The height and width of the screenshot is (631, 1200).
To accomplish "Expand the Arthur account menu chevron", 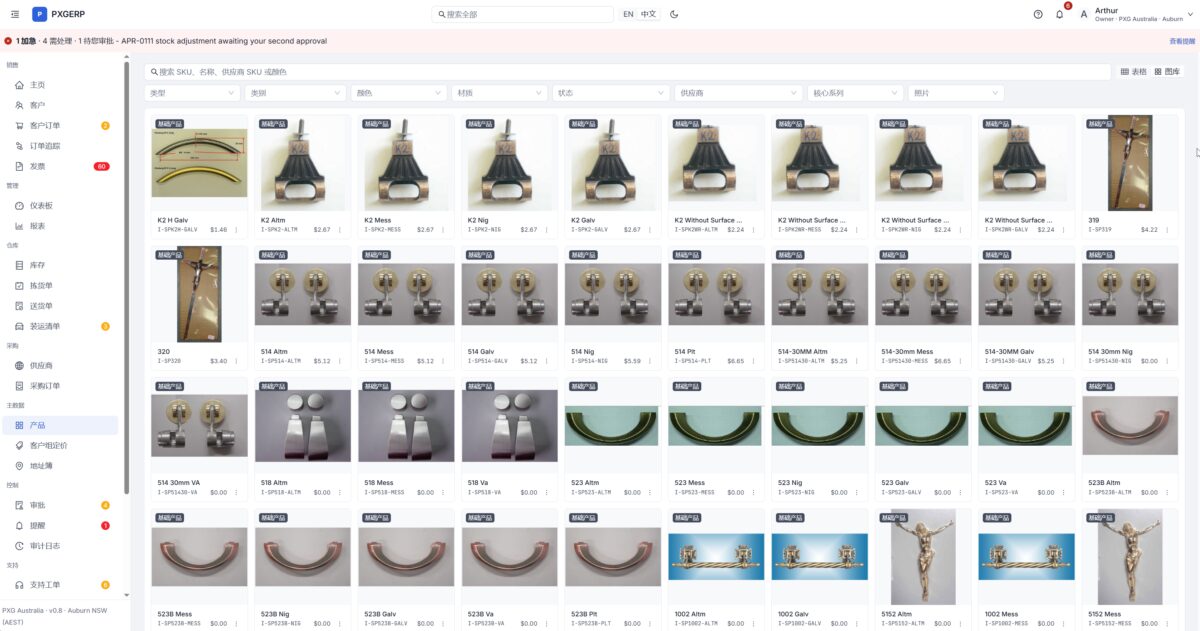I will click(x=1191, y=14).
